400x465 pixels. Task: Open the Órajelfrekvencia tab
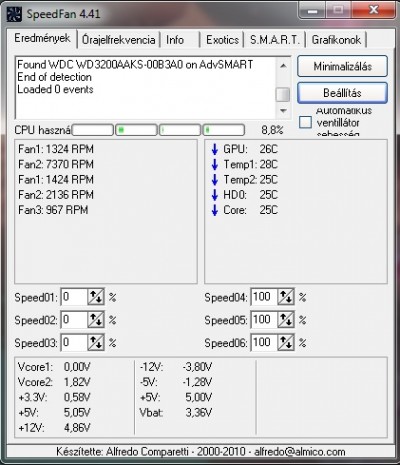[x=119, y=40]
